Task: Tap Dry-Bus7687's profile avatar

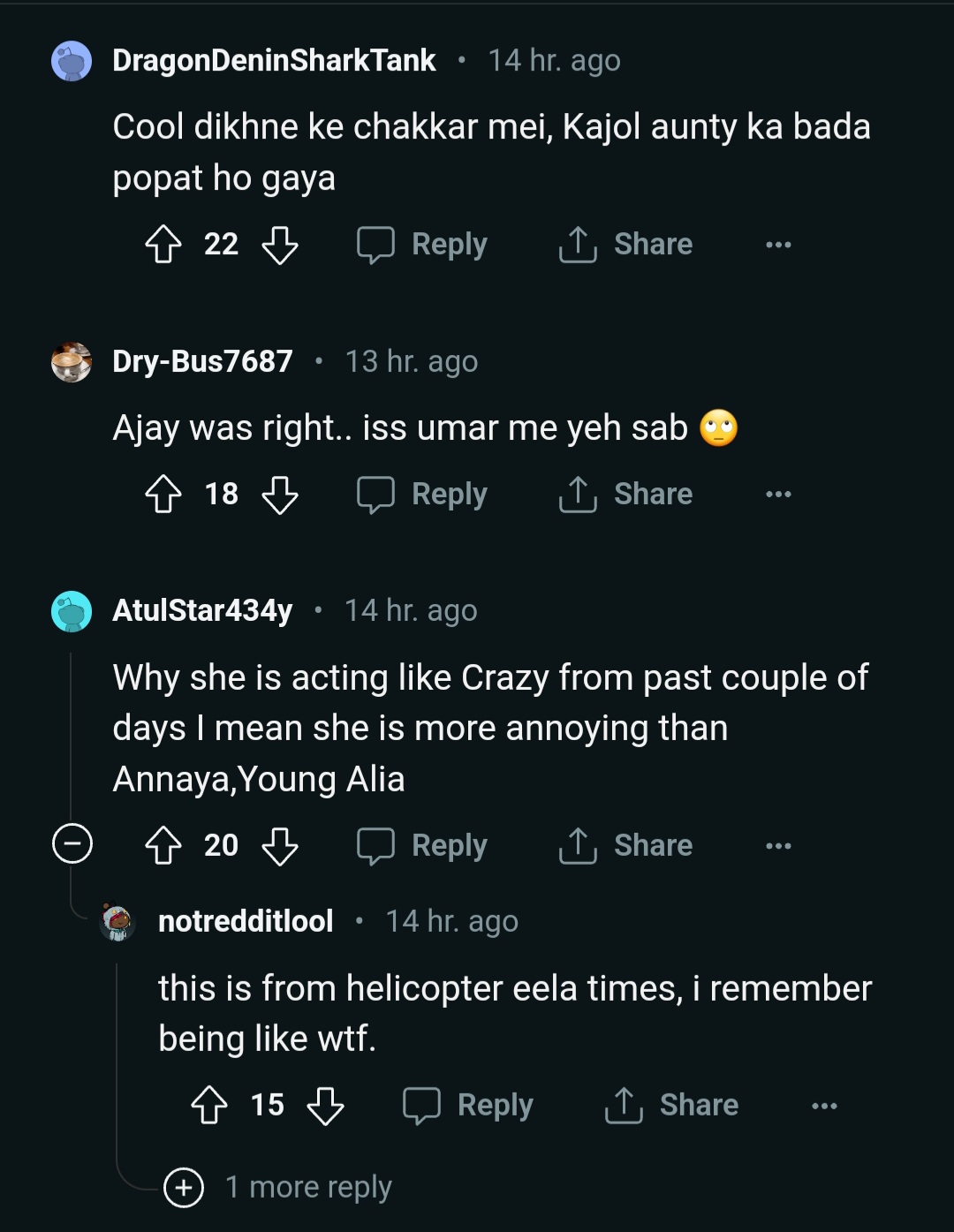Action: [72, 362]
